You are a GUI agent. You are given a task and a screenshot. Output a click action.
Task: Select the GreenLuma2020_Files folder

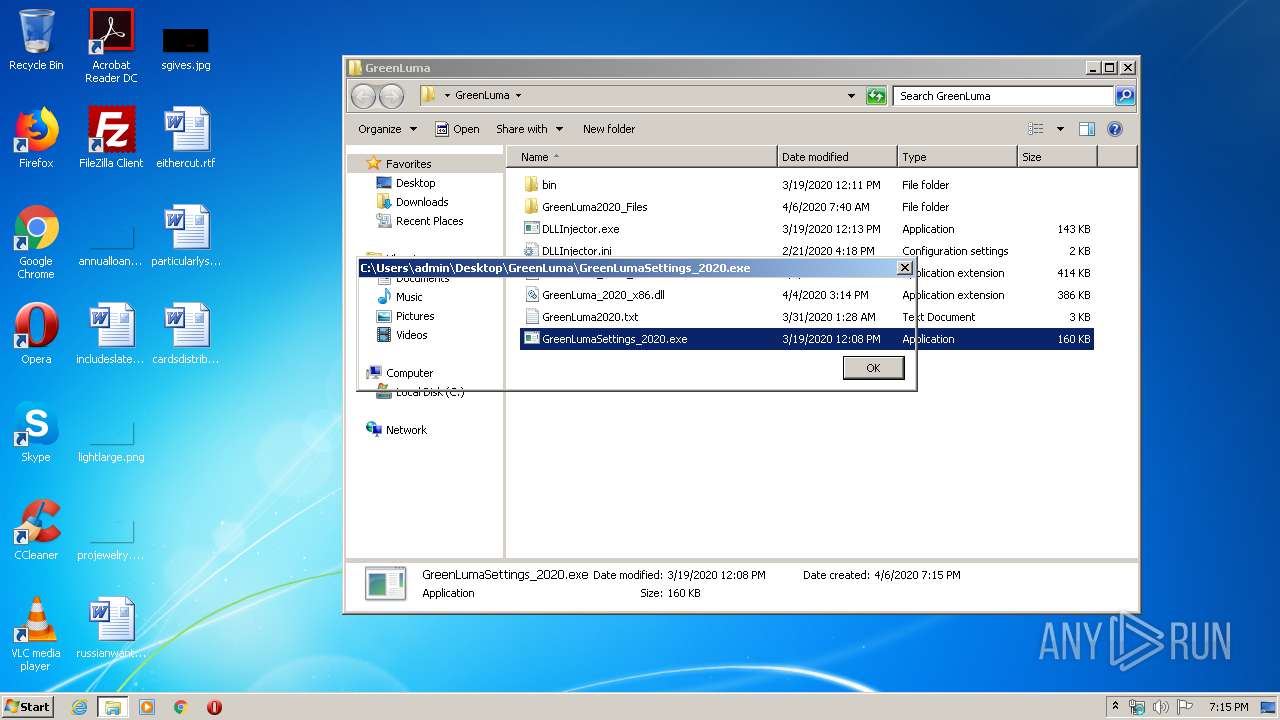(806, 207)
